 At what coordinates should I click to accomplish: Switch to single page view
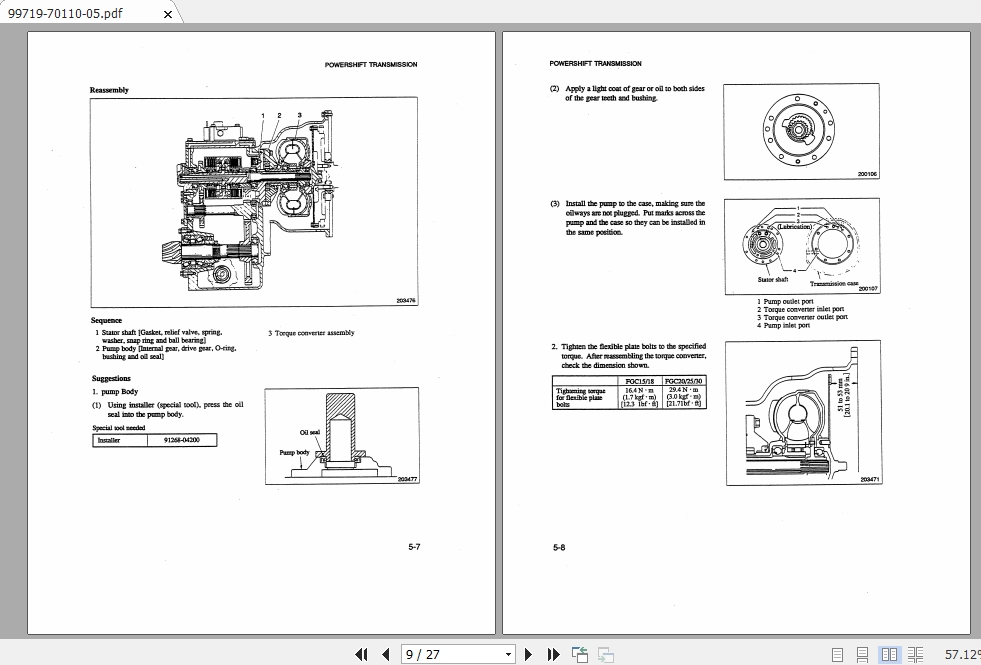(837, 655)
